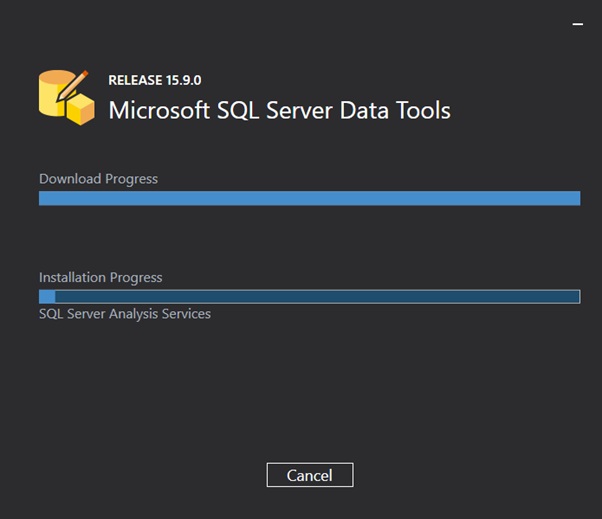This screenshot has width=602, height=519.
Task: Click the Installation Progress label
Action: coord(101,278)
